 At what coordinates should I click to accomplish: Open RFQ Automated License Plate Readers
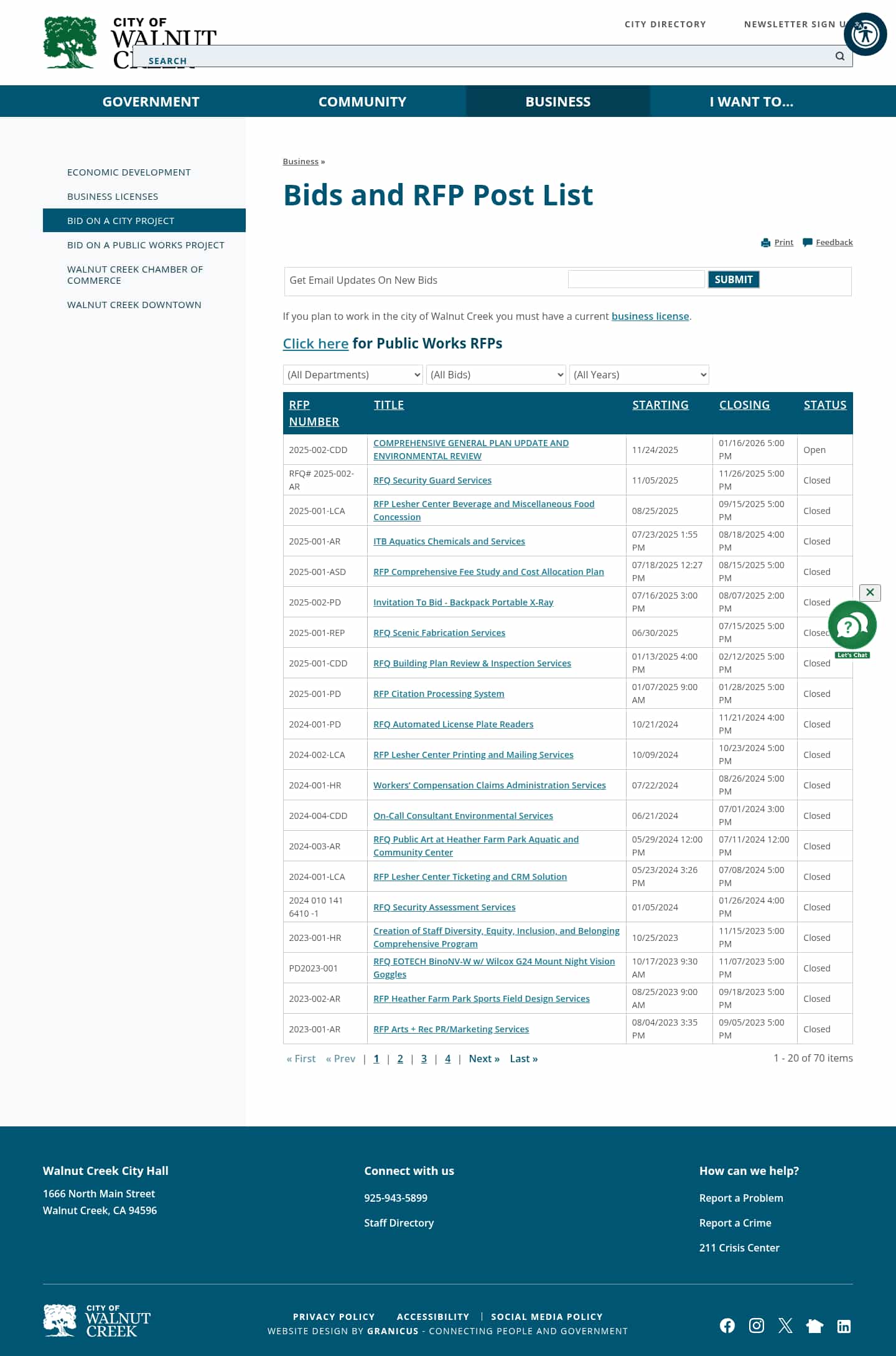[x=453, y=724]
